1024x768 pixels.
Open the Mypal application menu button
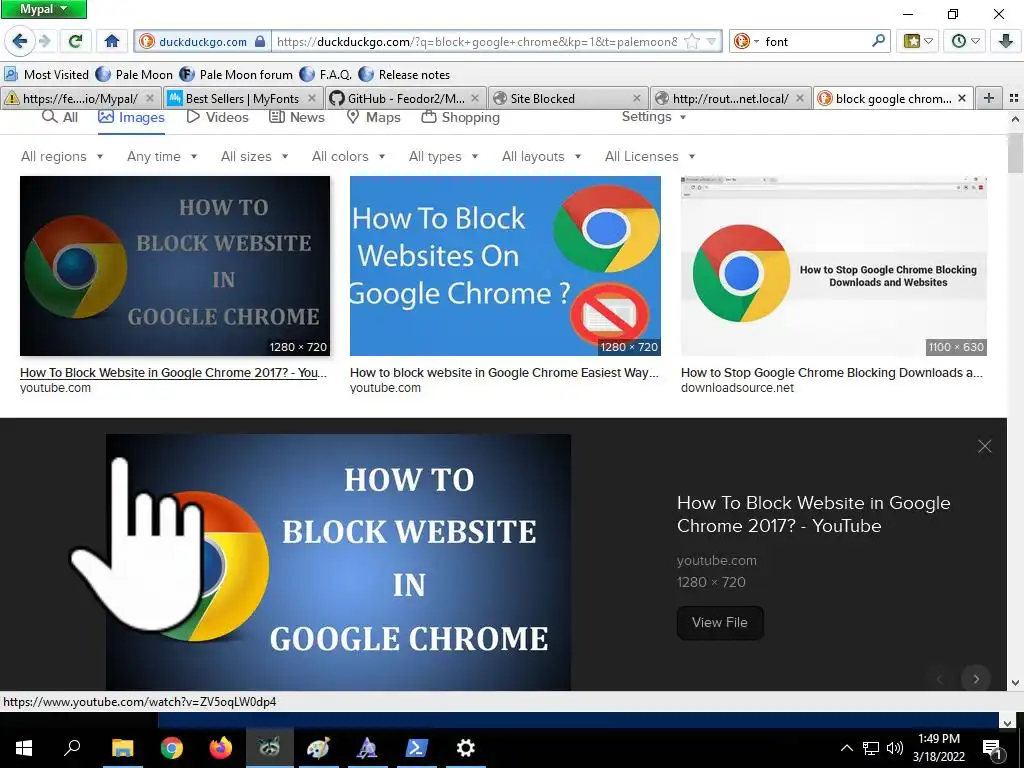point(44,9)
